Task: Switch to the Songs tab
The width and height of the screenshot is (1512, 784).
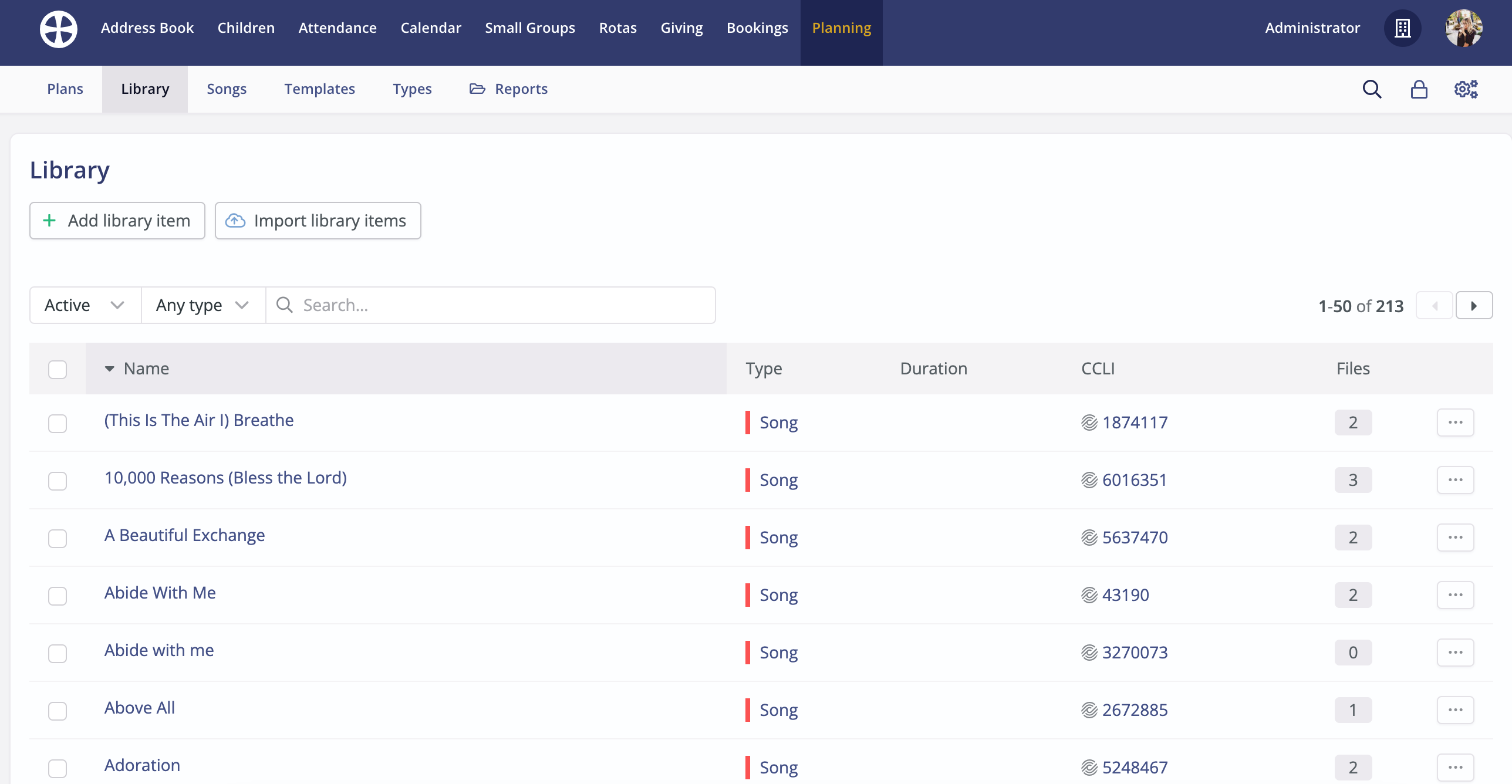Action: (227, 89)
